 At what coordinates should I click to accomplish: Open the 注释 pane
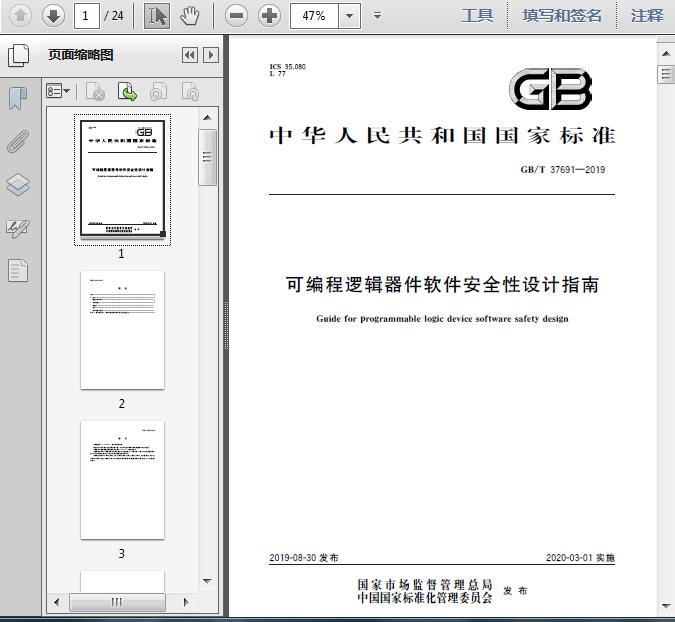[x=647, y=15]
